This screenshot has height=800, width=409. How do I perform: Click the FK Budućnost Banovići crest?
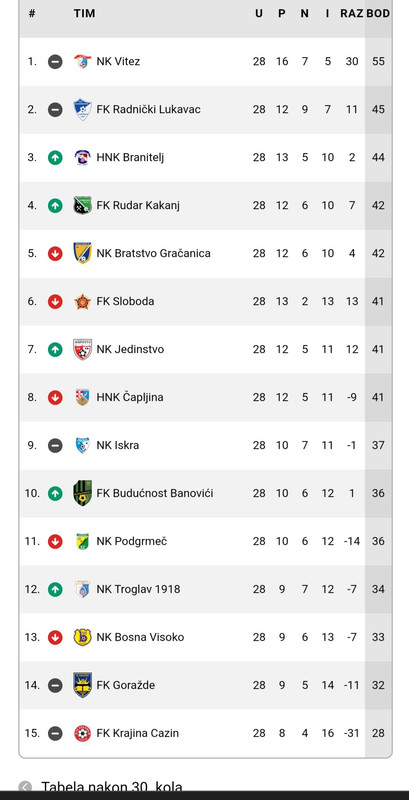82,493
